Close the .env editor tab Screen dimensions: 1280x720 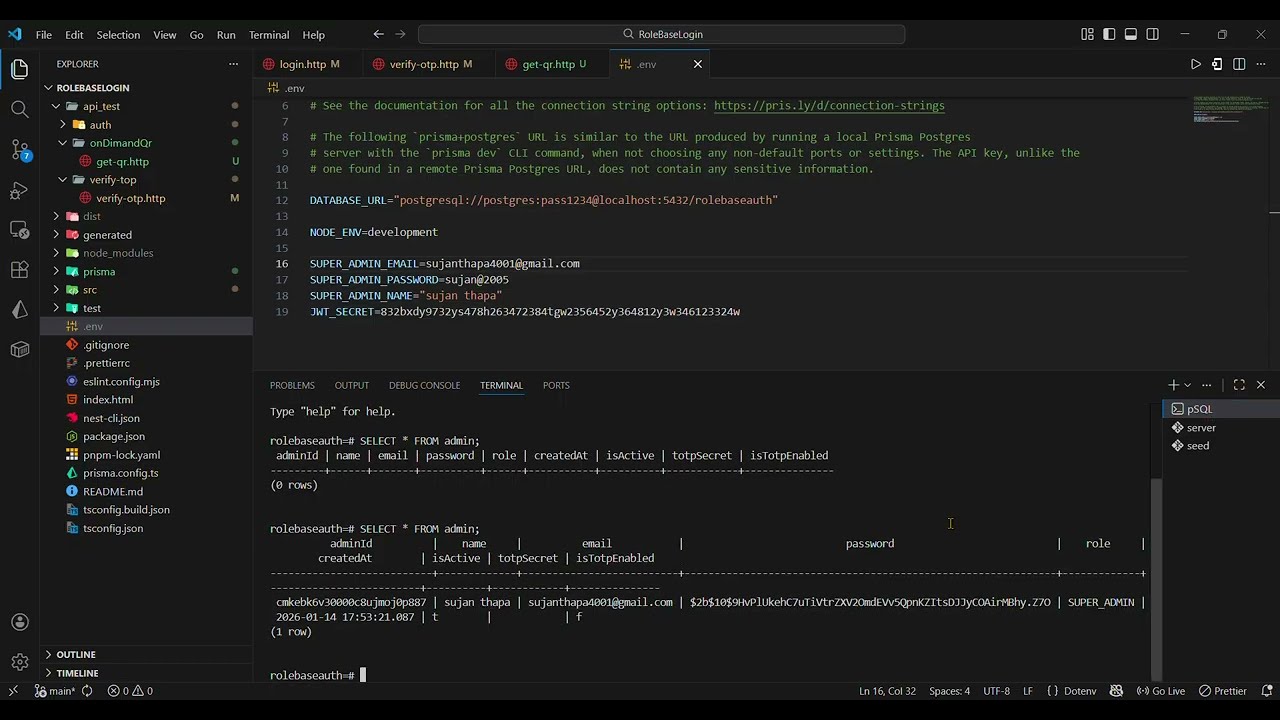[x=698, y=64]
